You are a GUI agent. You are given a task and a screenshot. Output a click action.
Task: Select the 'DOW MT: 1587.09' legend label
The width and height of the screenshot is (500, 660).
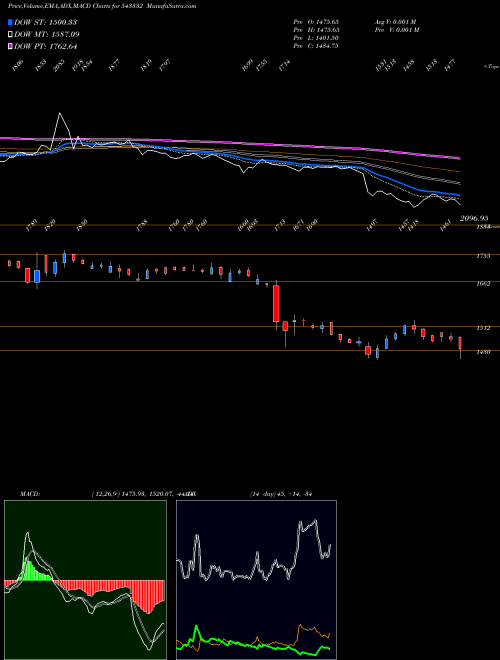click(x=47, y=34)
